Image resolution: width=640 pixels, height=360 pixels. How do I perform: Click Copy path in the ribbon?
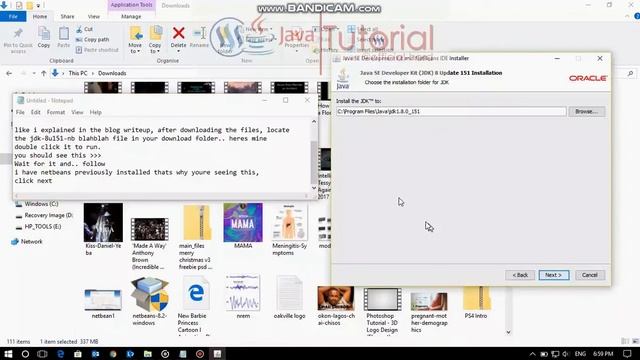[x=93, y=40]
